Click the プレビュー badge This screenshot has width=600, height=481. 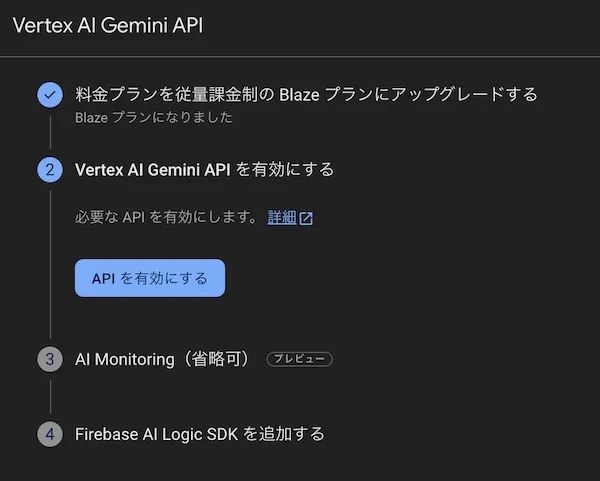(299, 359)
